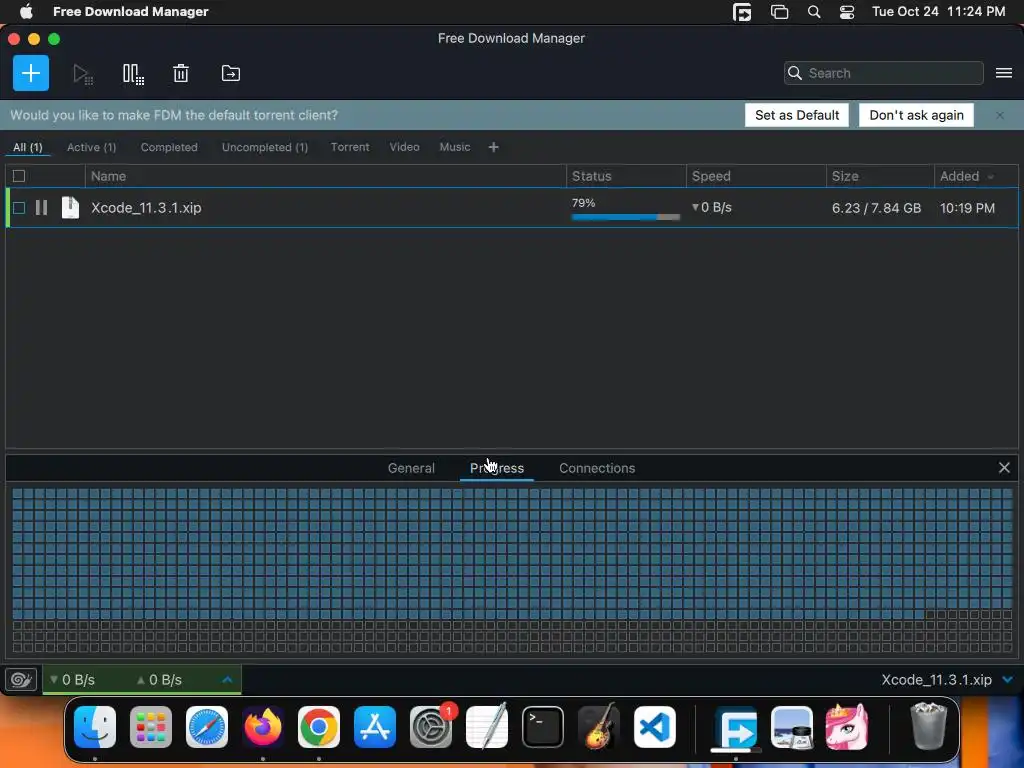Click the download pieces progress map
Image resolution: width=1024 pixels, height=768 pixels.
pyautogui.click(x=512, y=570)
